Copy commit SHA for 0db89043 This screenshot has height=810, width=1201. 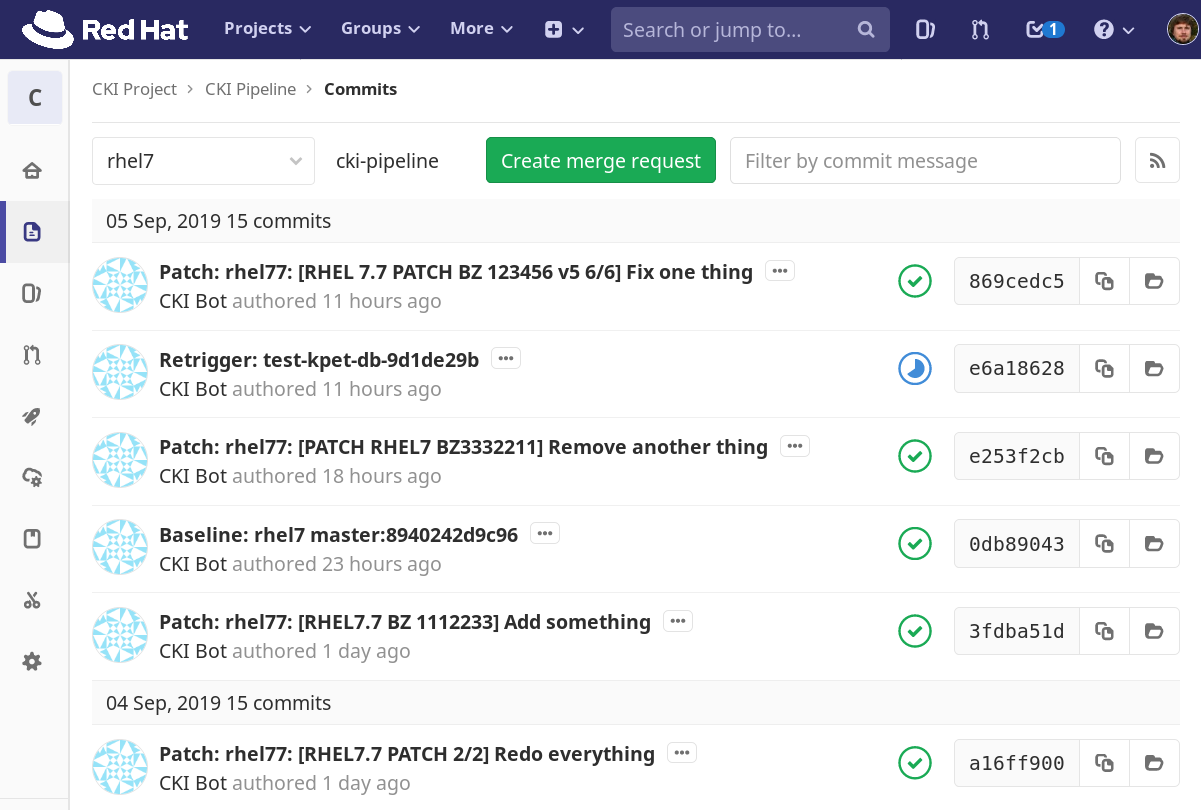(1104, 544)
